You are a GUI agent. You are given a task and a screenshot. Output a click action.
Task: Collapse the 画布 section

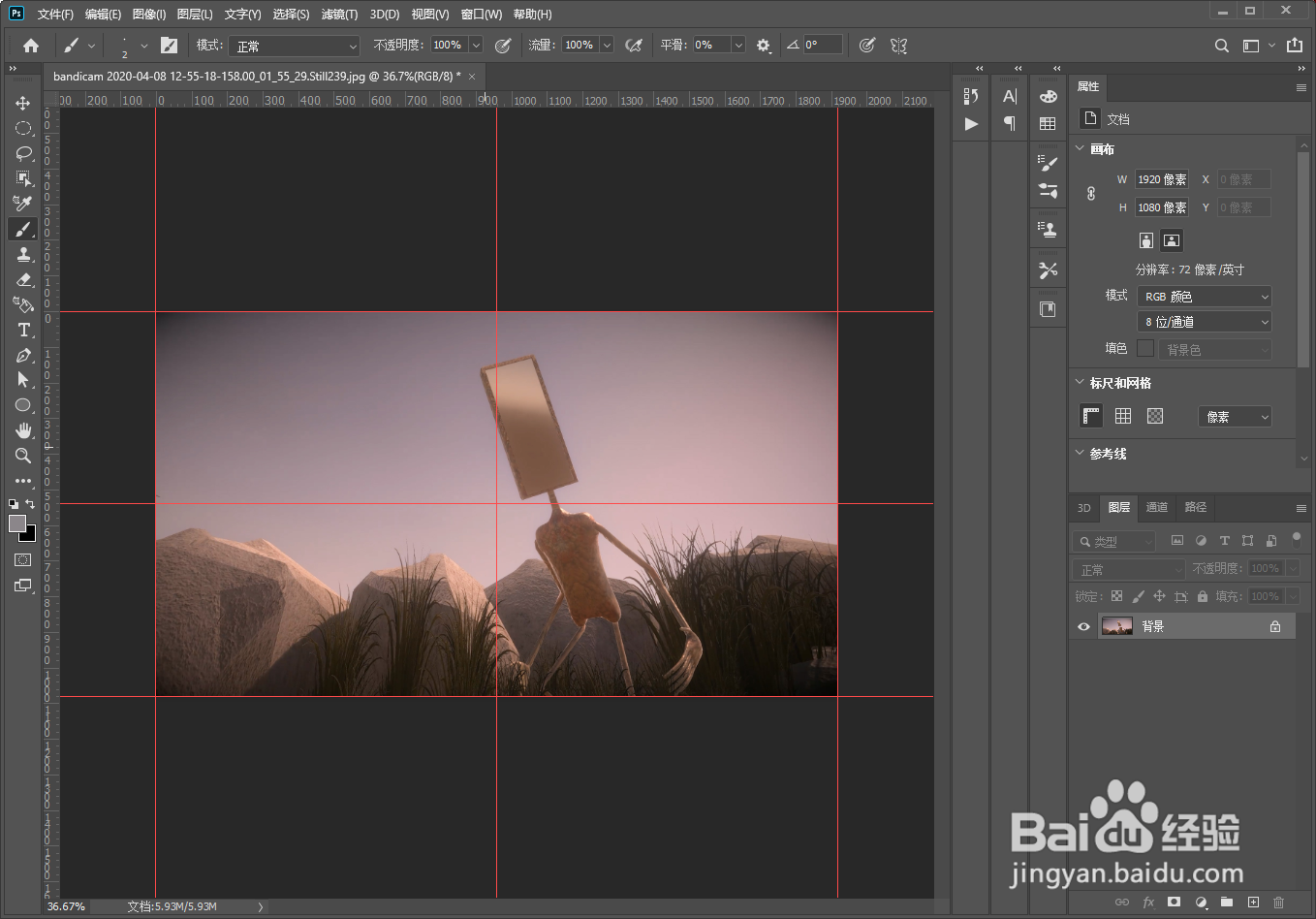point(1081,148)
